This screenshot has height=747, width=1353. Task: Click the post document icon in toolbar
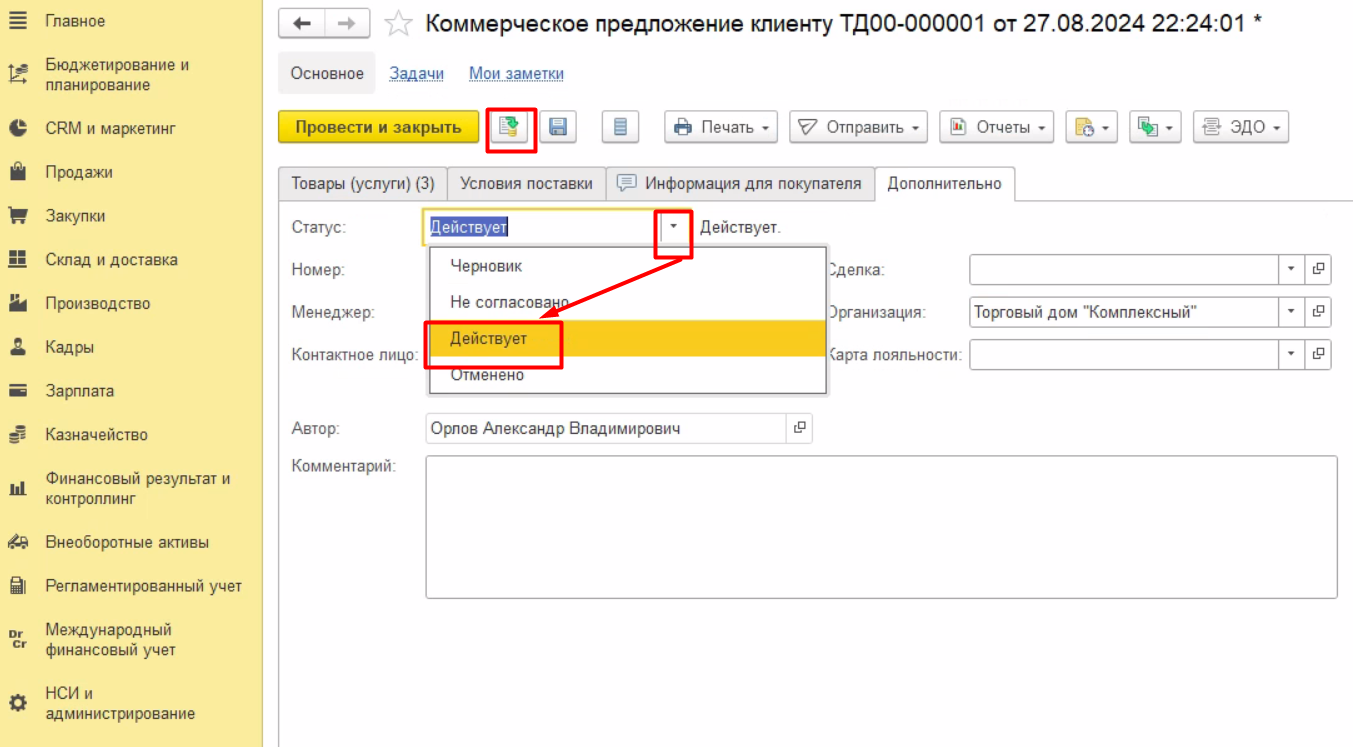(x=511, y=127)
